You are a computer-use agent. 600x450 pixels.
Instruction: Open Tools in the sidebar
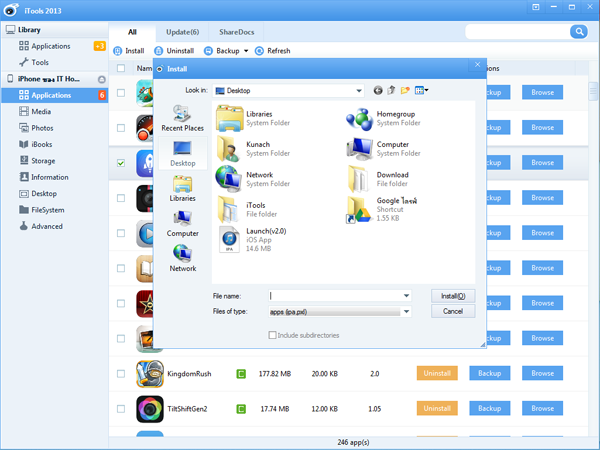tap(54, 62)
